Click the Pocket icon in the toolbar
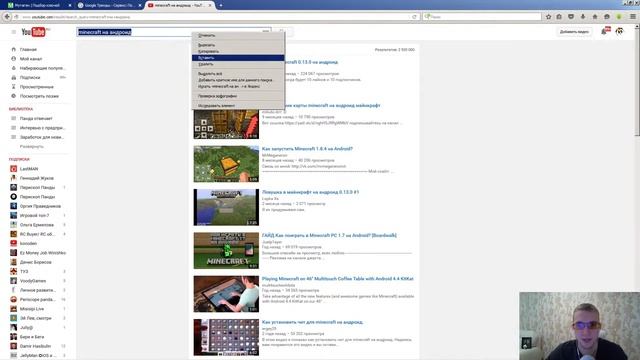 click(x=571, y=17)
